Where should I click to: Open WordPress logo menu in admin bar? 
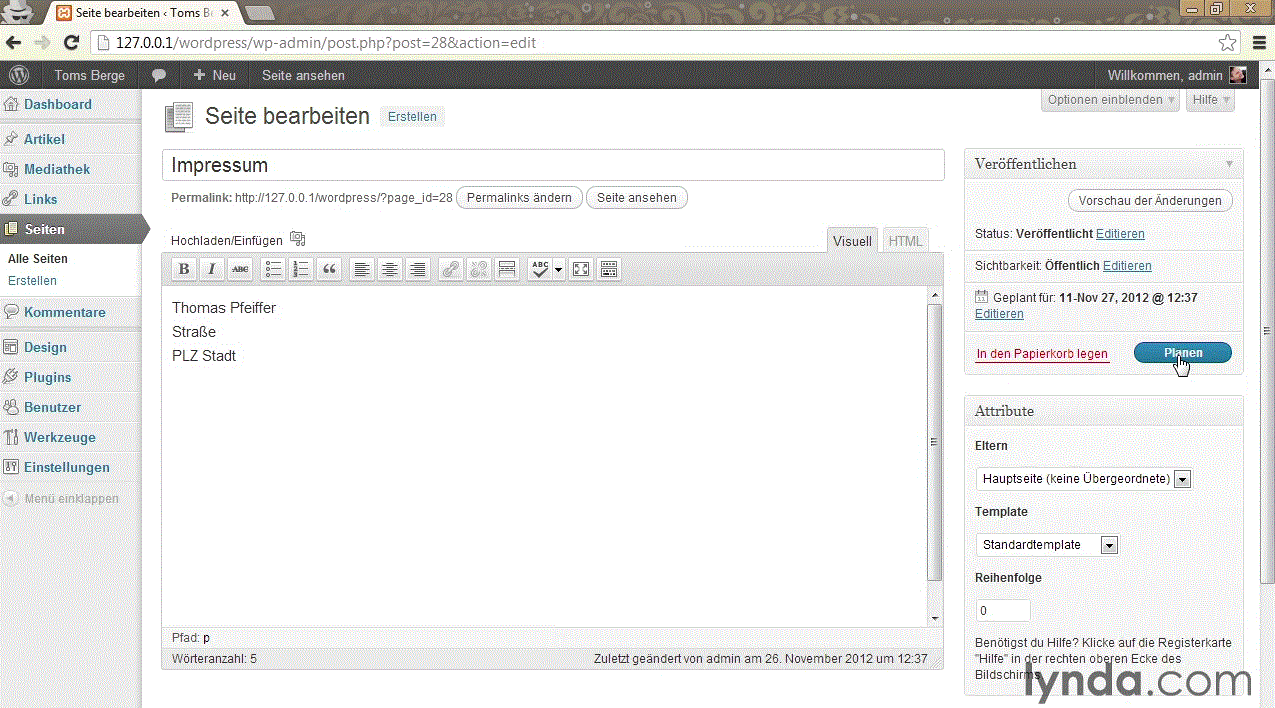pyautogui.click(x=20, y=75)
